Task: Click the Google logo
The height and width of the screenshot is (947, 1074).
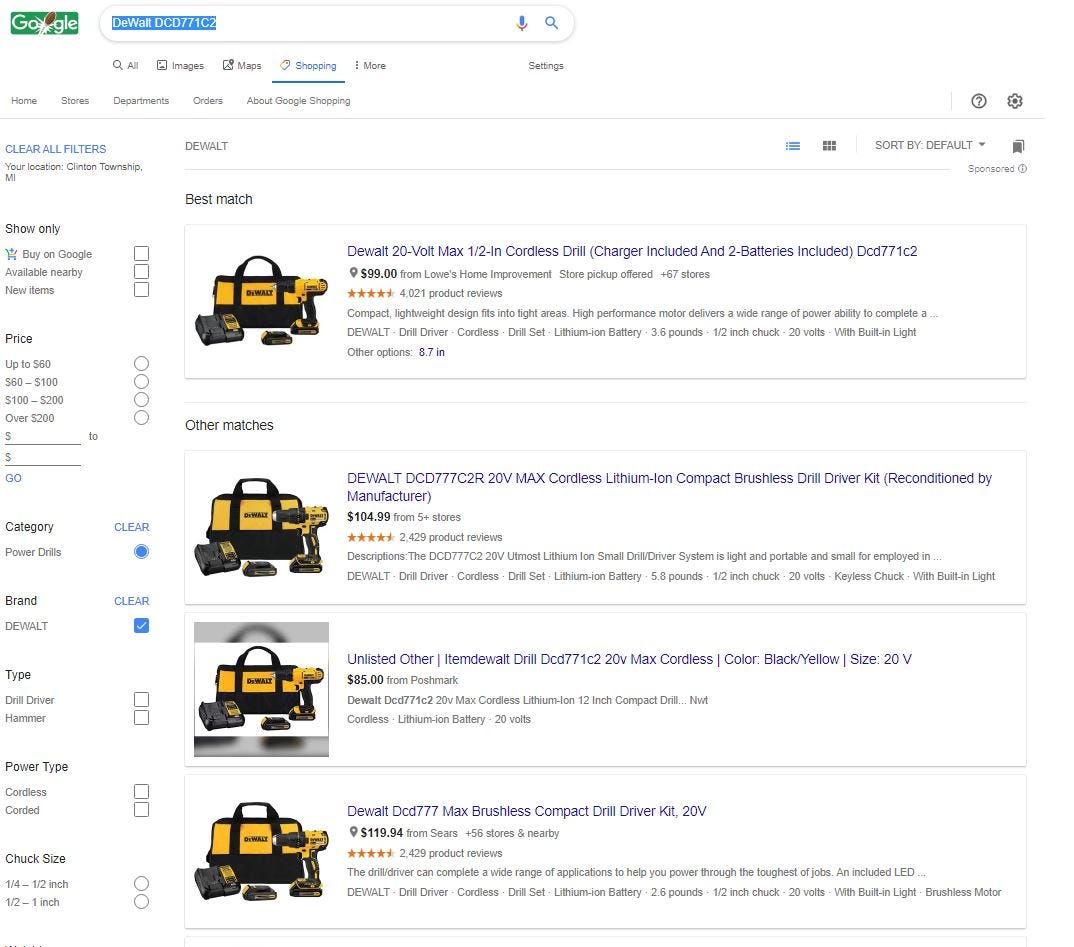Action: 45,23
